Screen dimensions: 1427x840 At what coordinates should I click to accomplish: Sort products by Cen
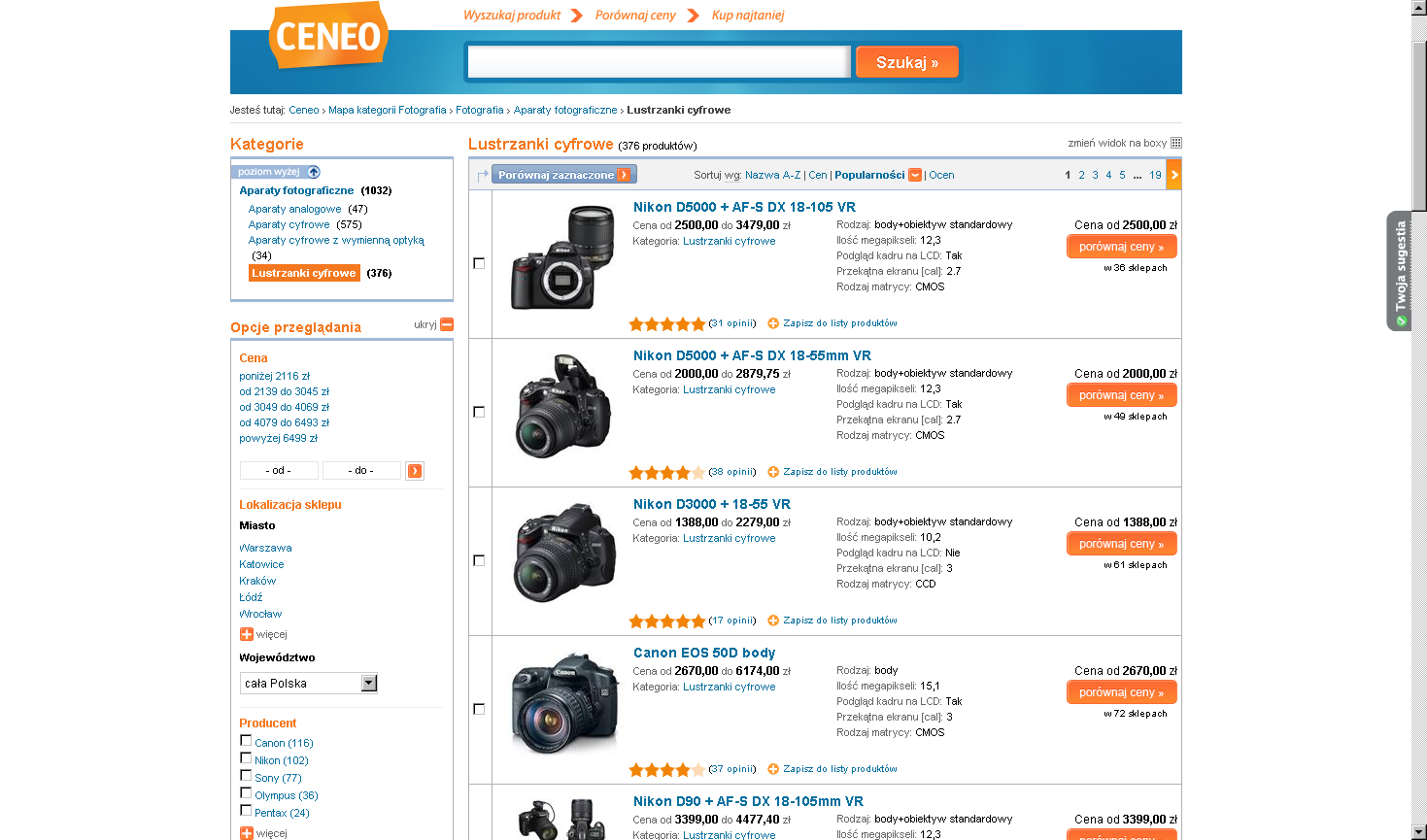818,175
